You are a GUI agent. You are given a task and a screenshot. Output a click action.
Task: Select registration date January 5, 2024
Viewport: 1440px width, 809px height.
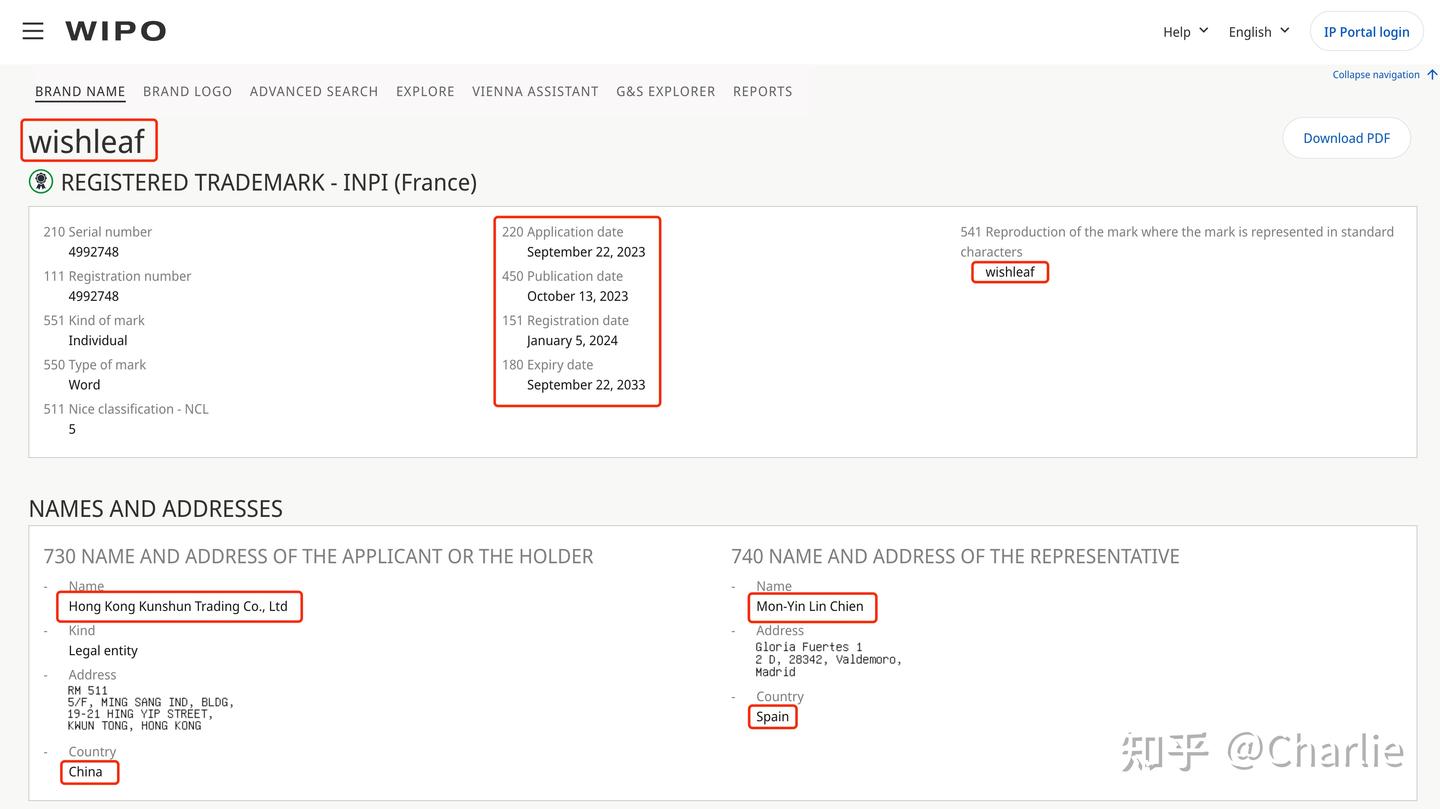(573, 340)
